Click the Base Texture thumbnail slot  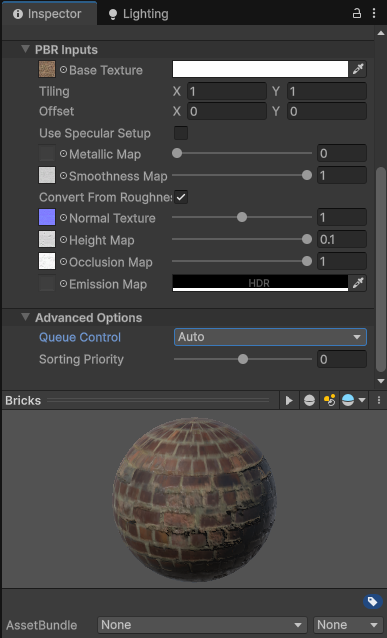click(47, 69)
